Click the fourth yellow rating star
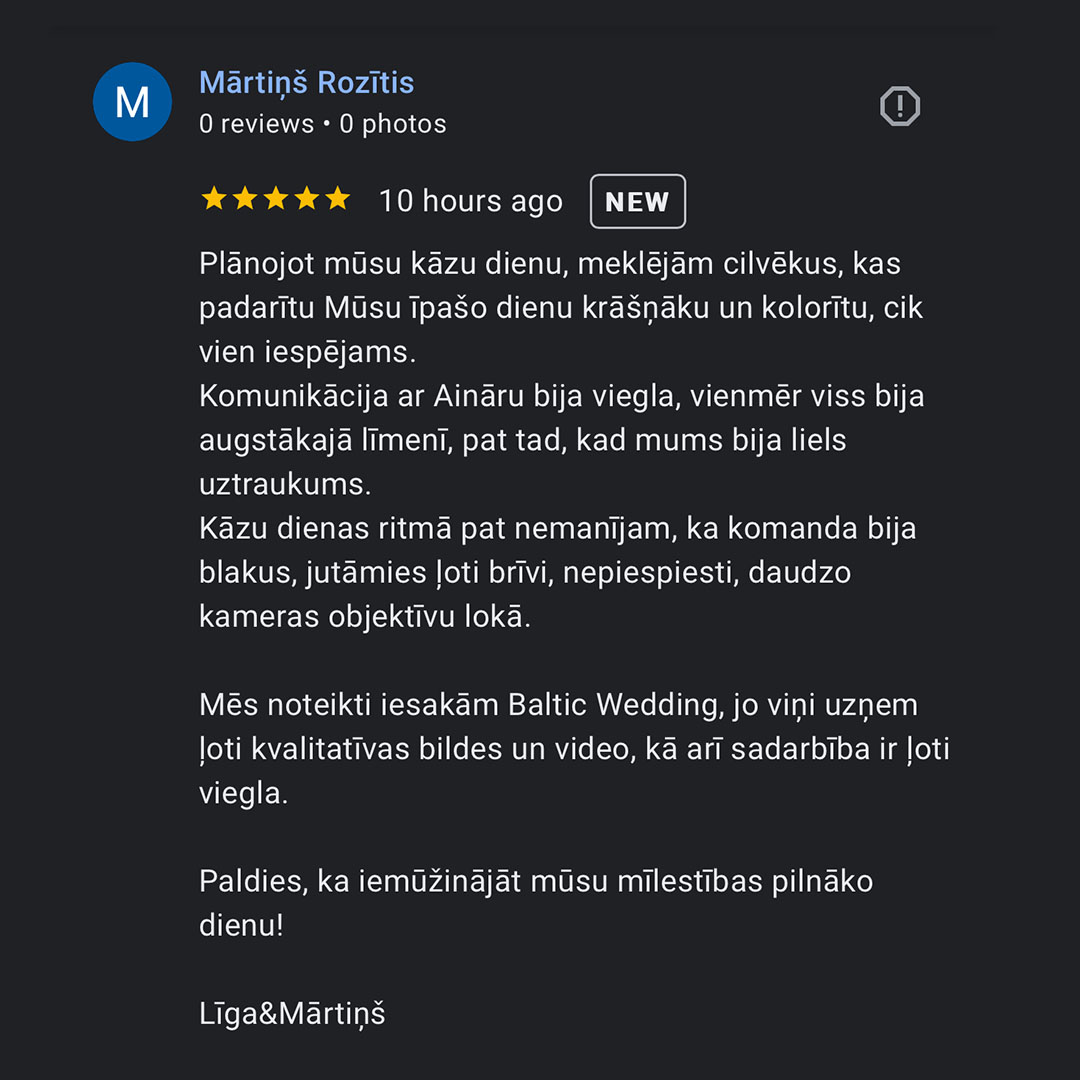 pos(307,198)
